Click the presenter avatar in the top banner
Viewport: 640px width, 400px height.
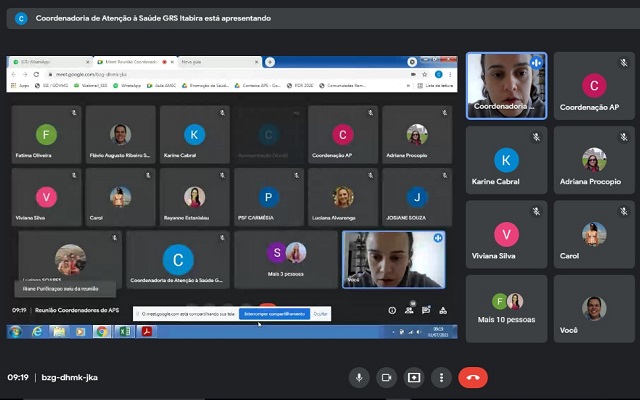(21, 18)
